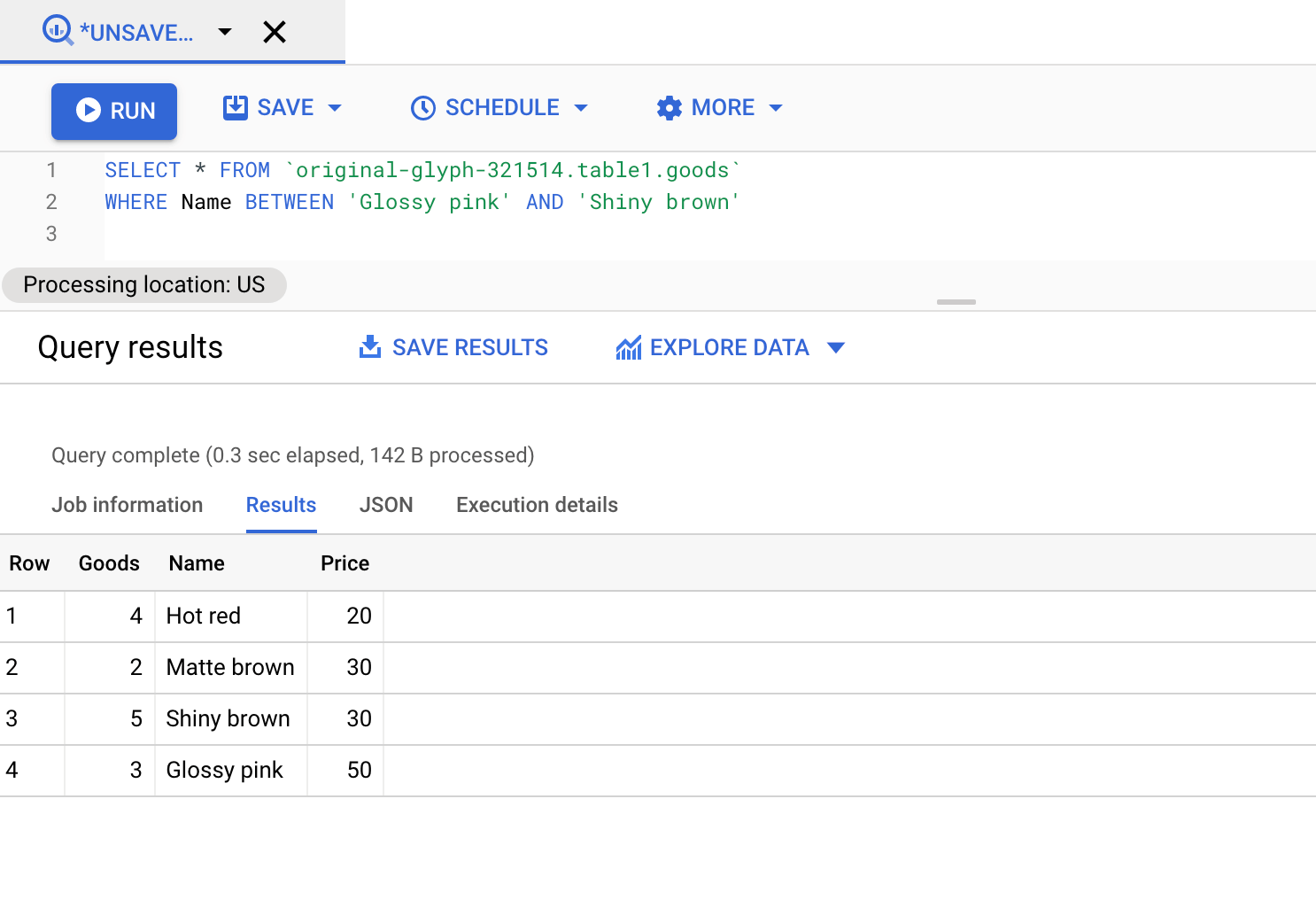The height and width of the screenshot is (923, 1316).
Task: Click the EXPLORE DATA chart icon
Action: pos(629,348)
